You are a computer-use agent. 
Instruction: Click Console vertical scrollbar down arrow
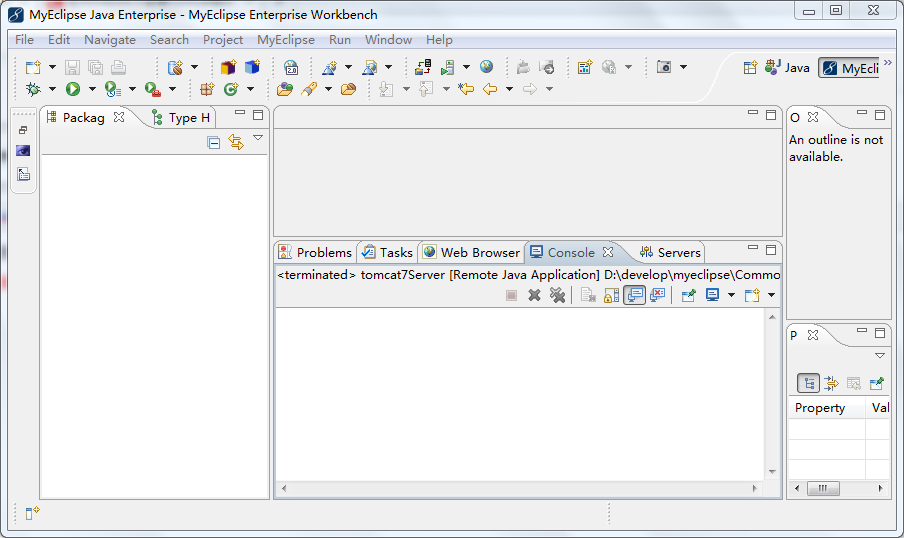772,472
